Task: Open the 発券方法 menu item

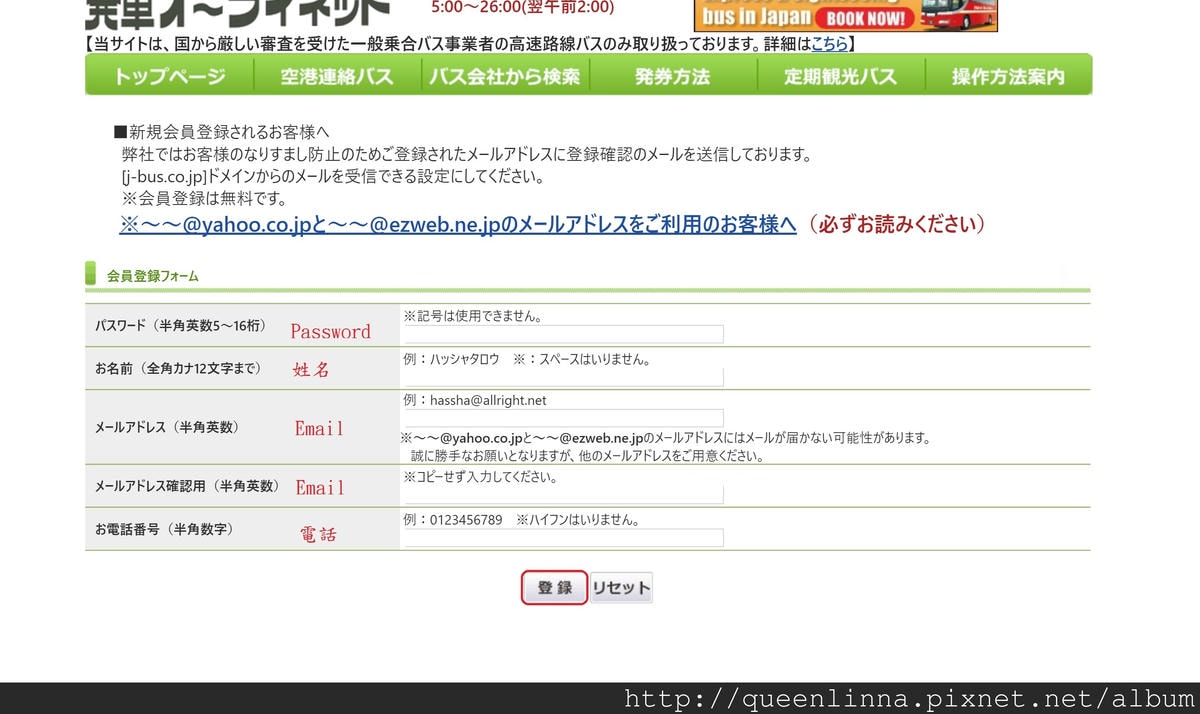Action: tap(672, 76)
